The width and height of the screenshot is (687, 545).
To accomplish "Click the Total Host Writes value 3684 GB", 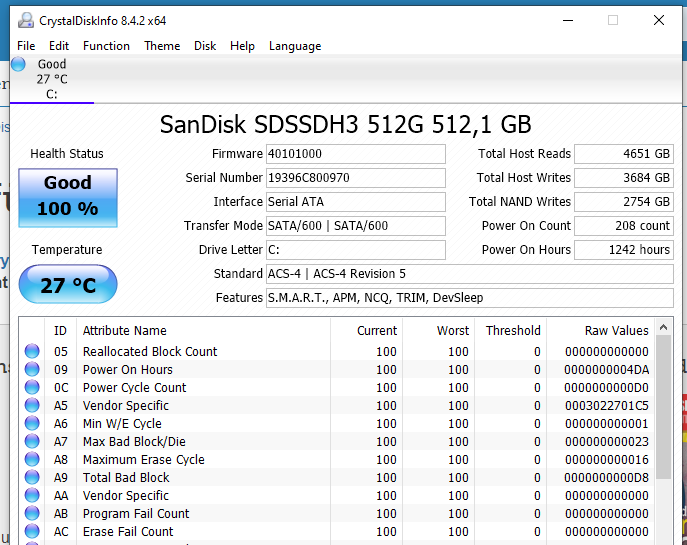I will click(624, 178).
